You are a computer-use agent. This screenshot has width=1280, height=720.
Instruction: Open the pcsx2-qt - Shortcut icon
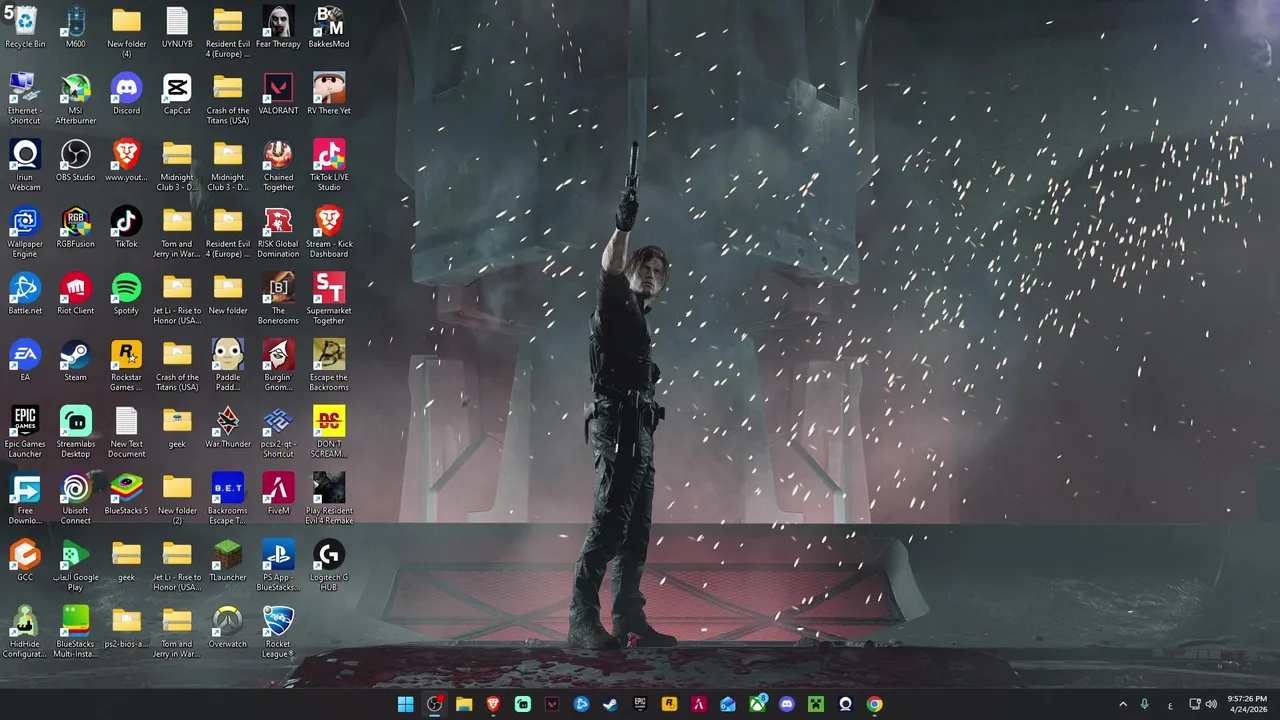click(278, 432)
